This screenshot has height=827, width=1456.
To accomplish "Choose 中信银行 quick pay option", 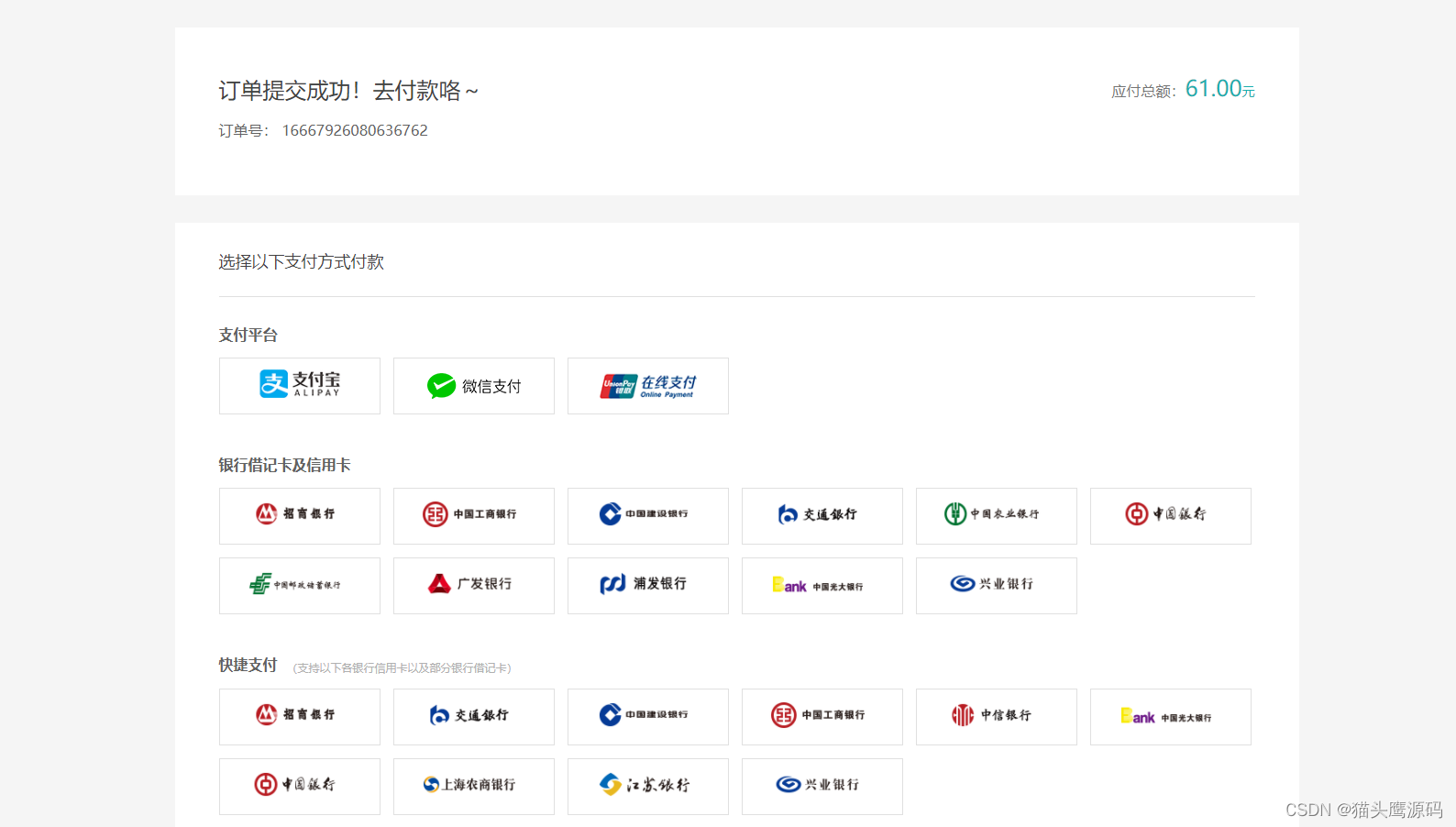I will [x=997, y=717].
